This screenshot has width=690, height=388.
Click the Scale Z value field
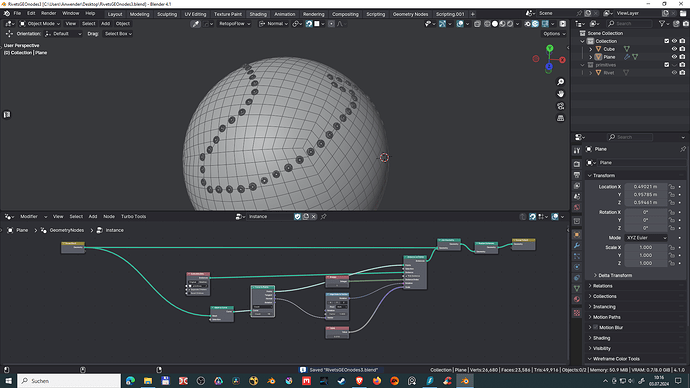645,263
